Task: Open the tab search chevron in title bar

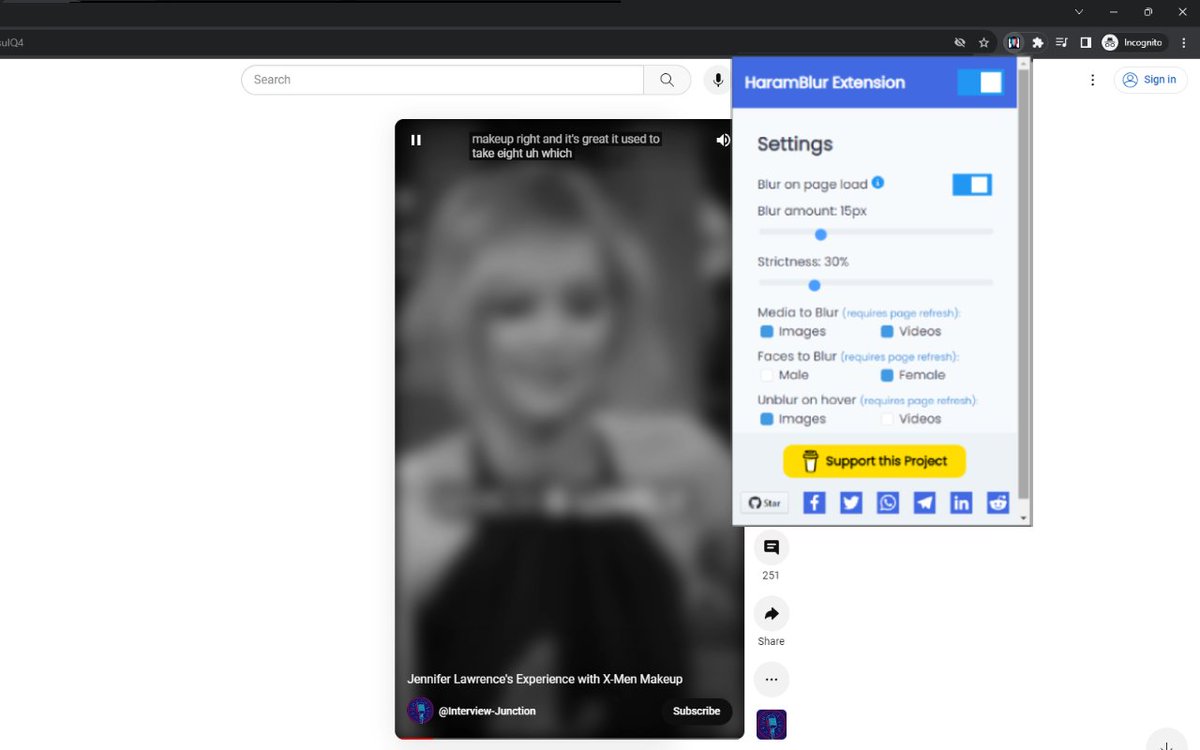Action: 1079,12
